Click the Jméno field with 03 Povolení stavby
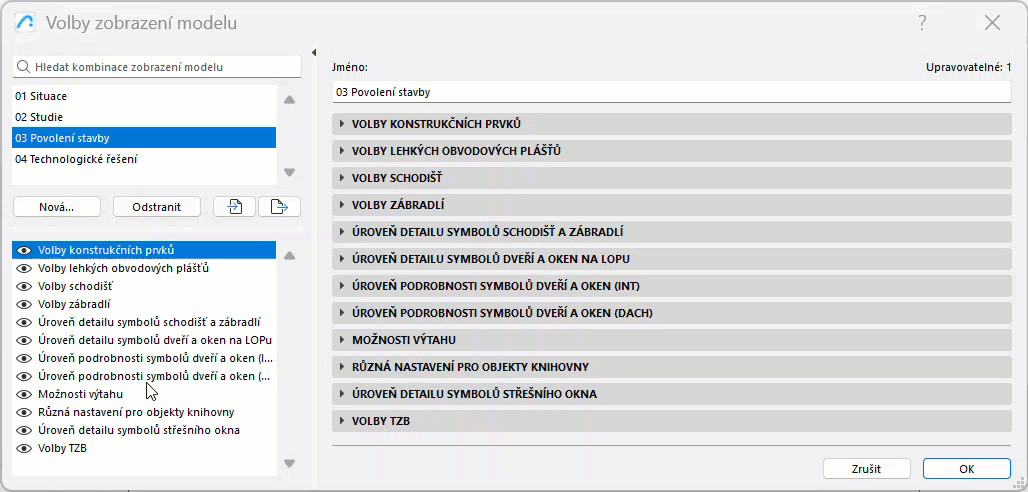 coord(672,92)
